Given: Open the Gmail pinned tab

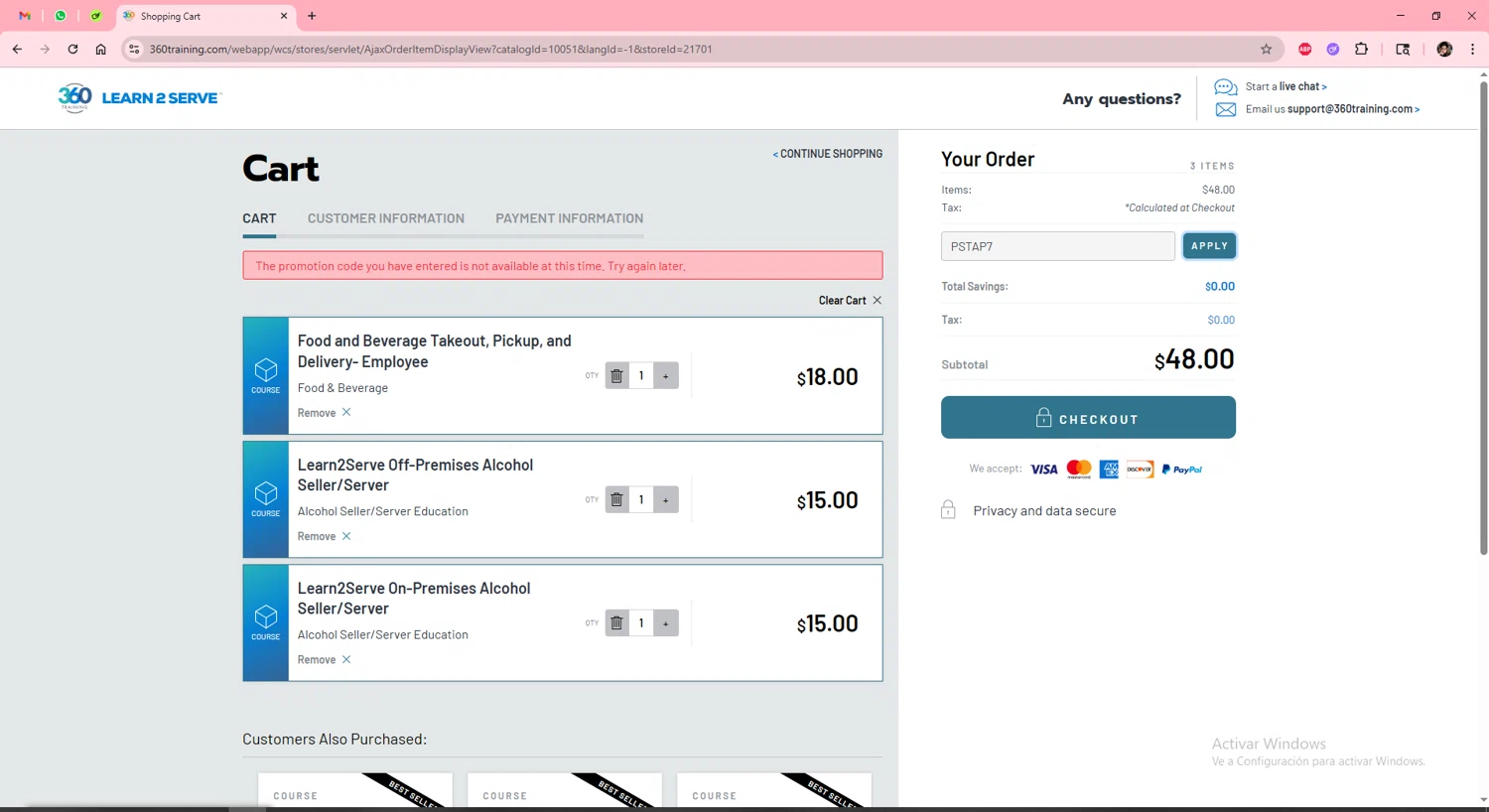Looking at the screenshot, I should [25, 16].
